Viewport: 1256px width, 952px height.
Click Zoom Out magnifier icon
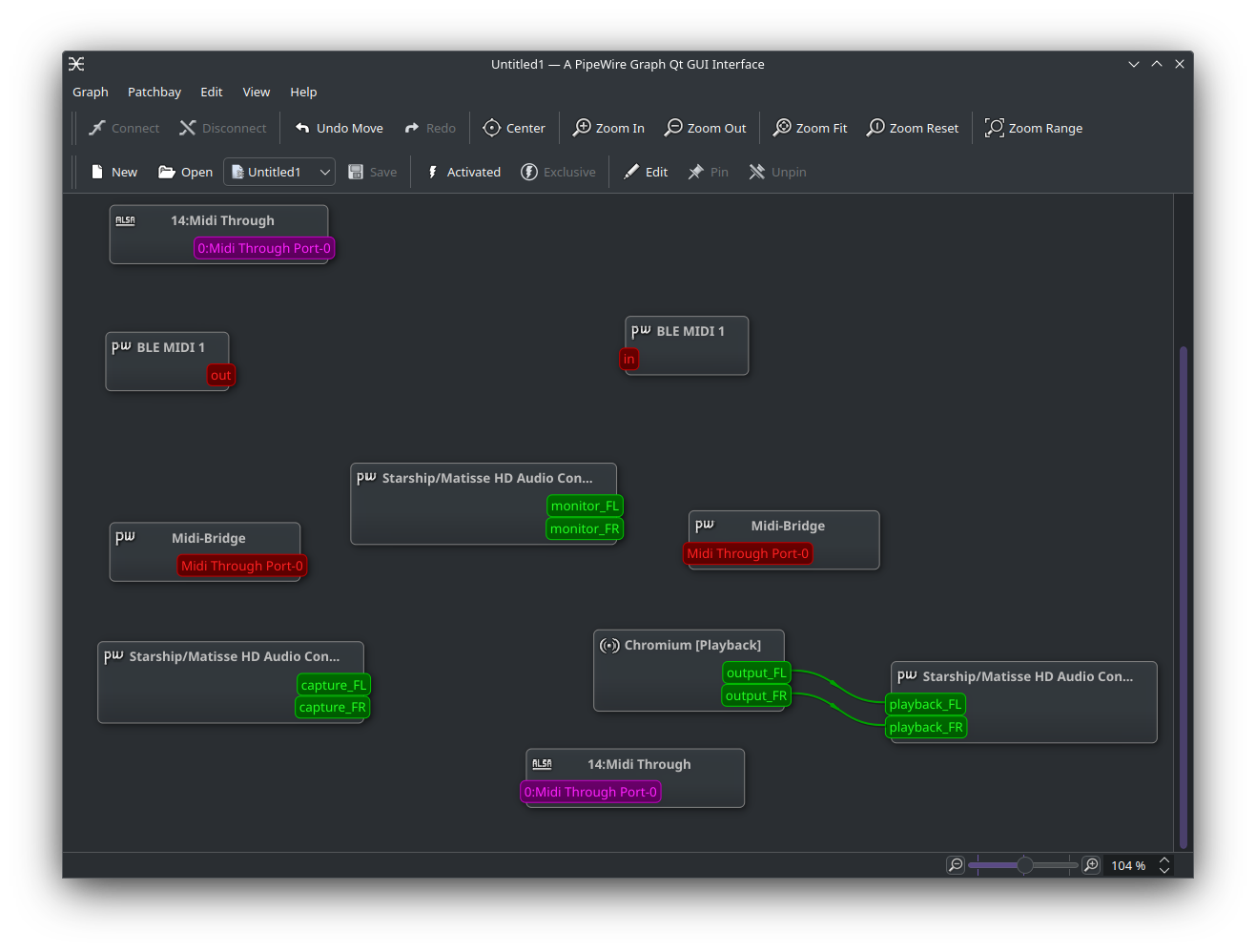pos(673,128)
